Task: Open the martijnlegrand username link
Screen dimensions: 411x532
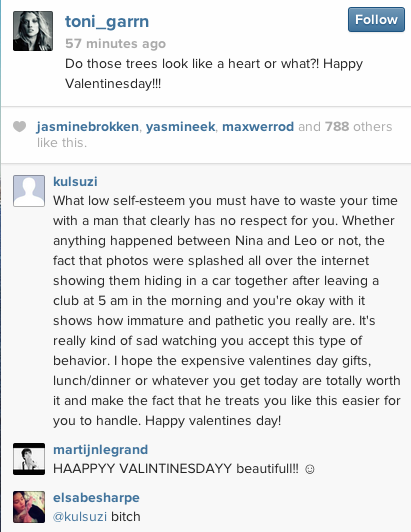Action: pos(100,450)
